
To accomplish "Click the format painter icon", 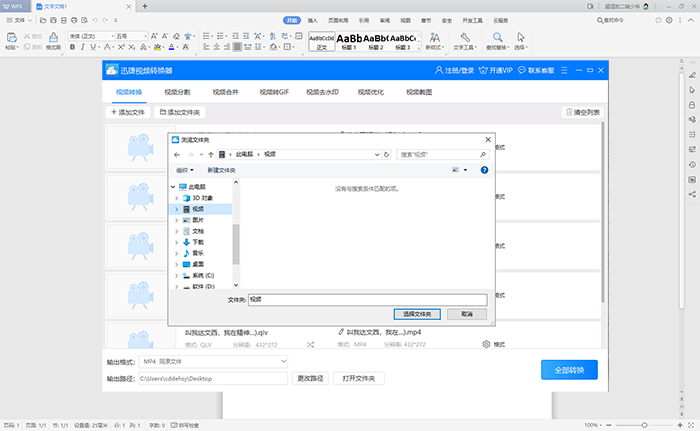I will tap(53, 37).
